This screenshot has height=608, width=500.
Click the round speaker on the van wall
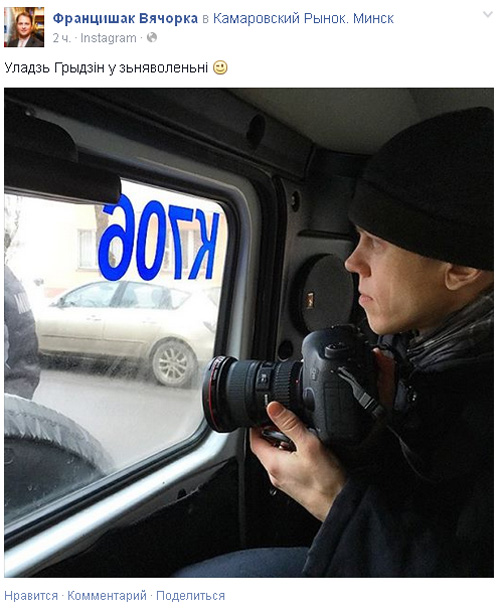click(x=324, y=295)
